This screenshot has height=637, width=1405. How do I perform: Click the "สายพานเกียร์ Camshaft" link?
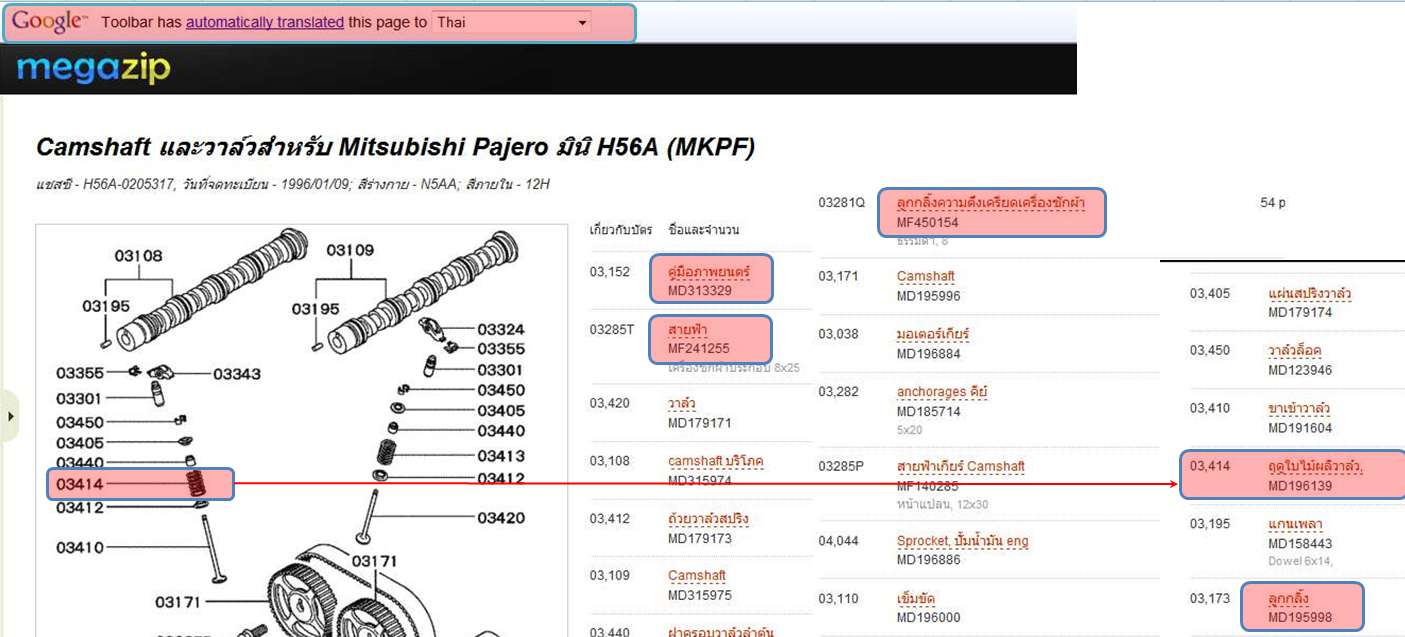click(960, 466)
